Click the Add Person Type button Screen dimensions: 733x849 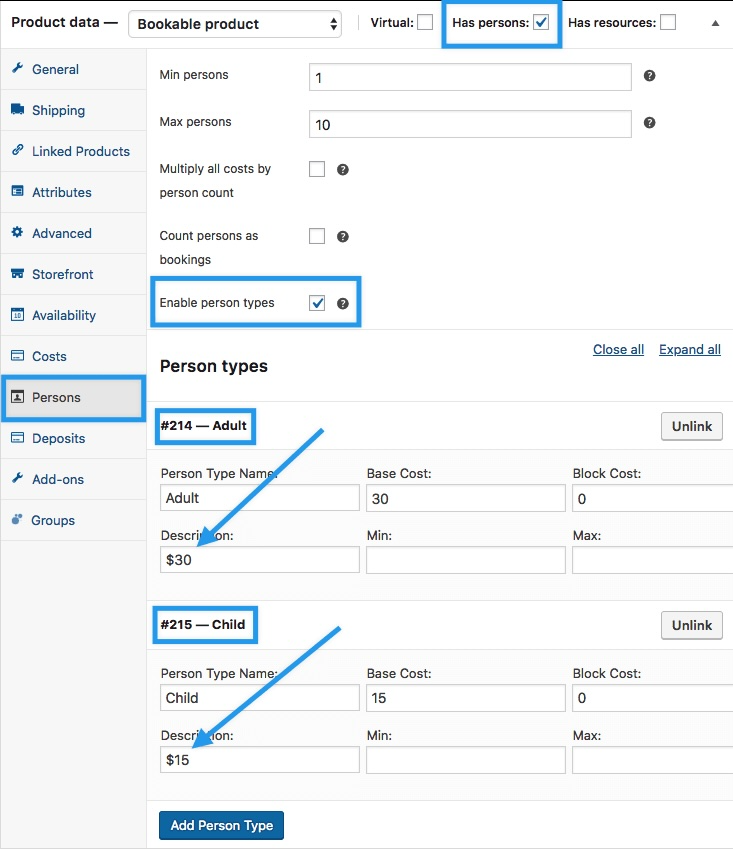pos(221,825)
